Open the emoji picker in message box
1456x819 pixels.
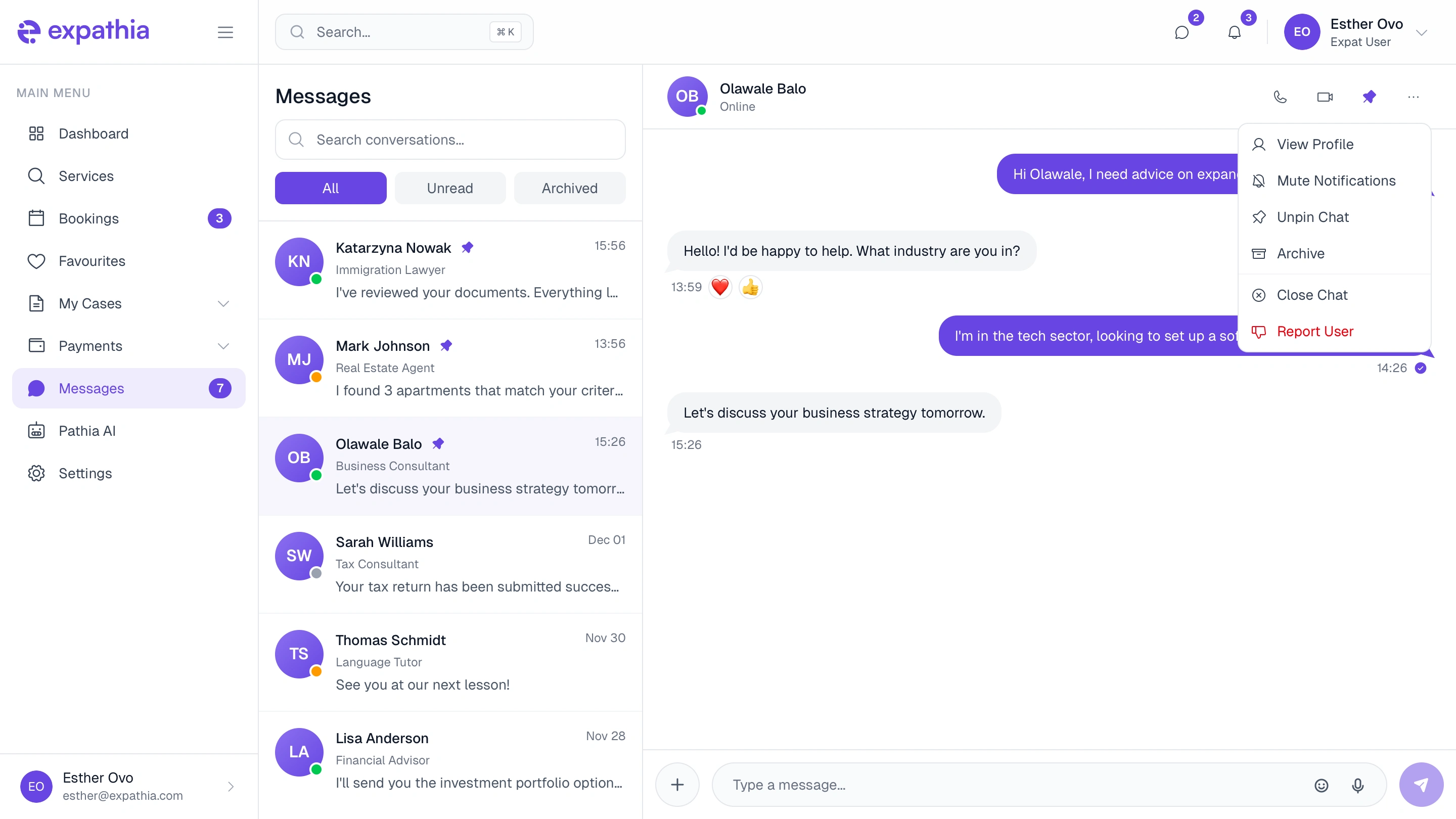pyautogui.click(x=1321, y=785)
